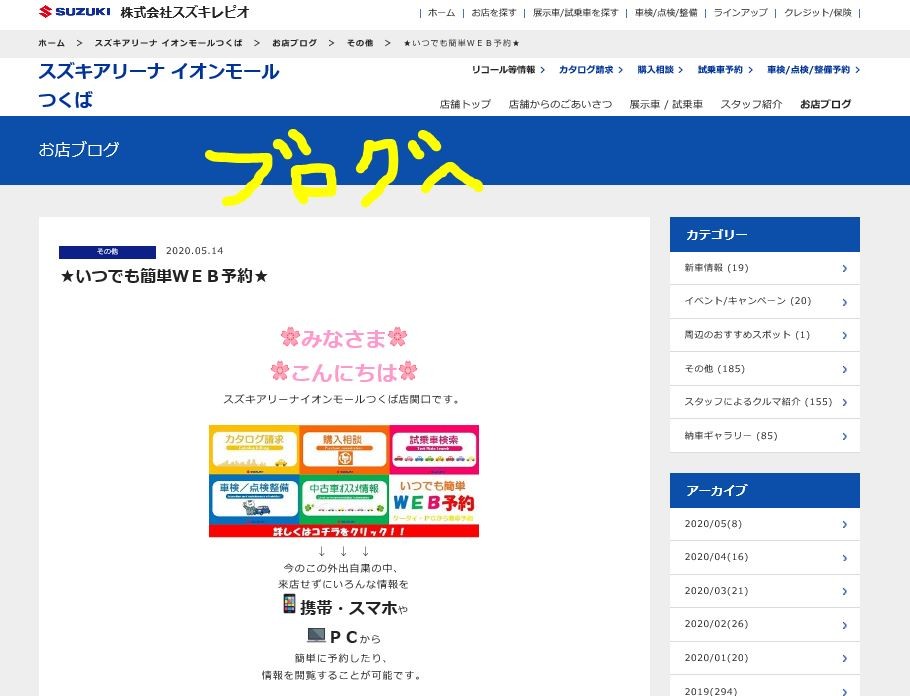
Task: Switch to お店ブログ tab
Action: coord(825,104)
